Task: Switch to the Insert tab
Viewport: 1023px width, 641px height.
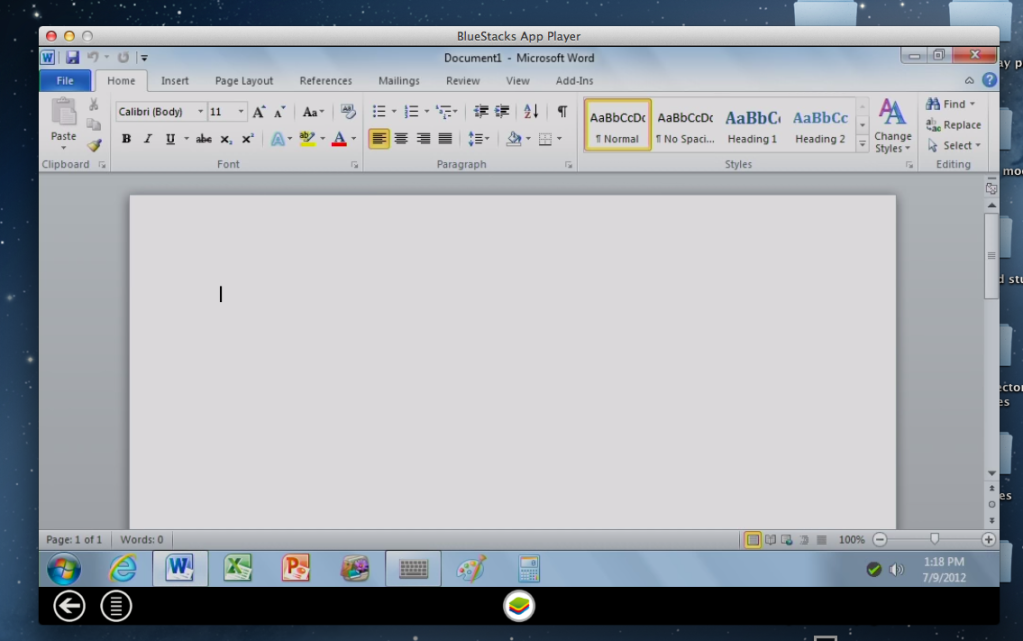Action: (x=175, y=81)
